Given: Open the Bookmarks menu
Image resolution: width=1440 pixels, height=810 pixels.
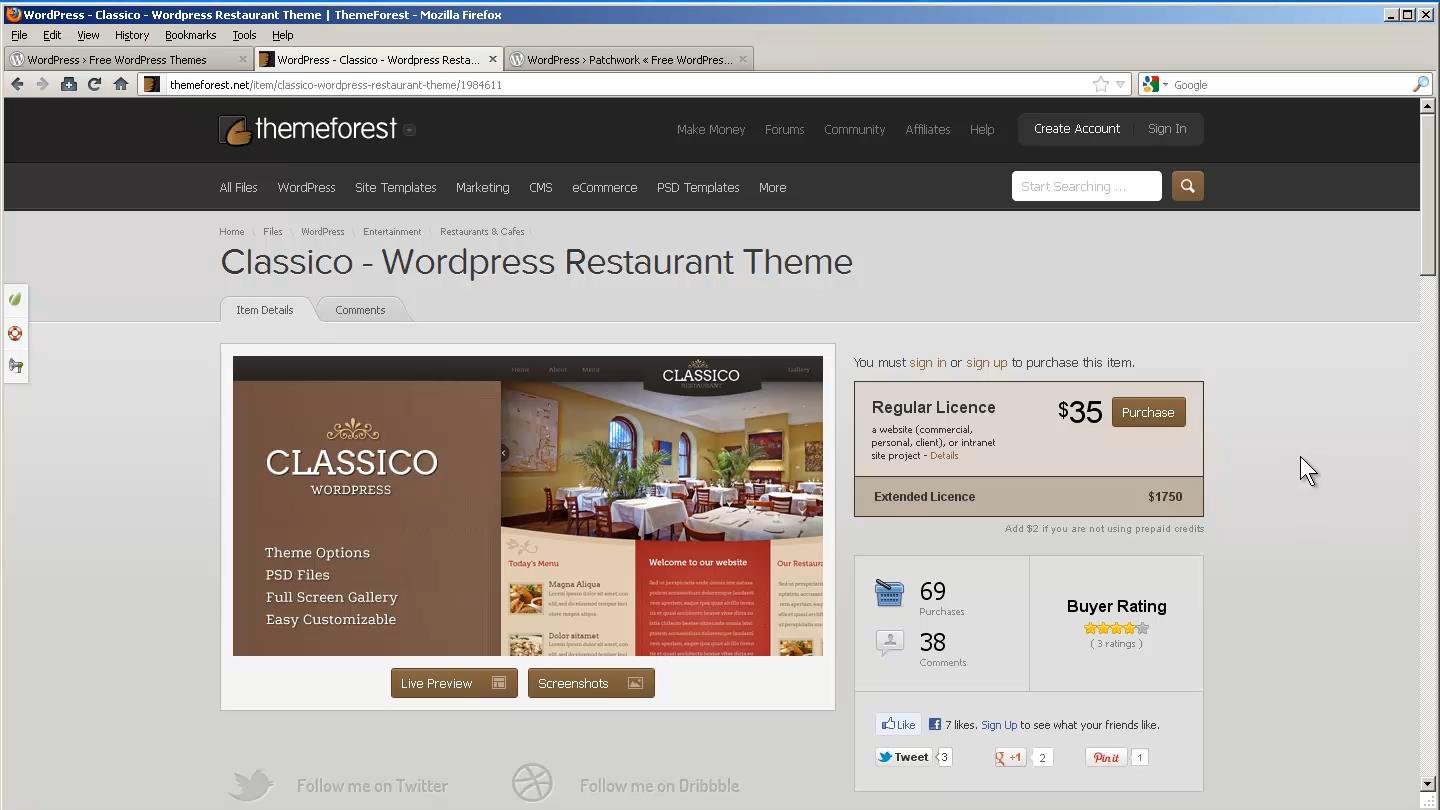Looking at the screenshot, I should click(190, 35).
